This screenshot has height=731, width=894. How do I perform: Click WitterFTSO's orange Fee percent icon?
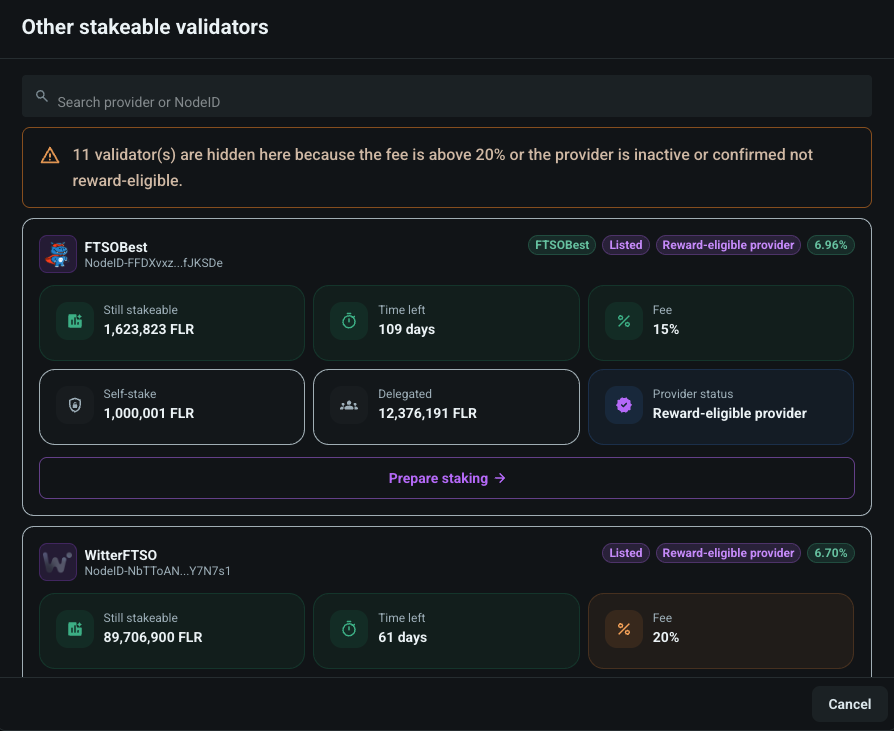[624, 629]
